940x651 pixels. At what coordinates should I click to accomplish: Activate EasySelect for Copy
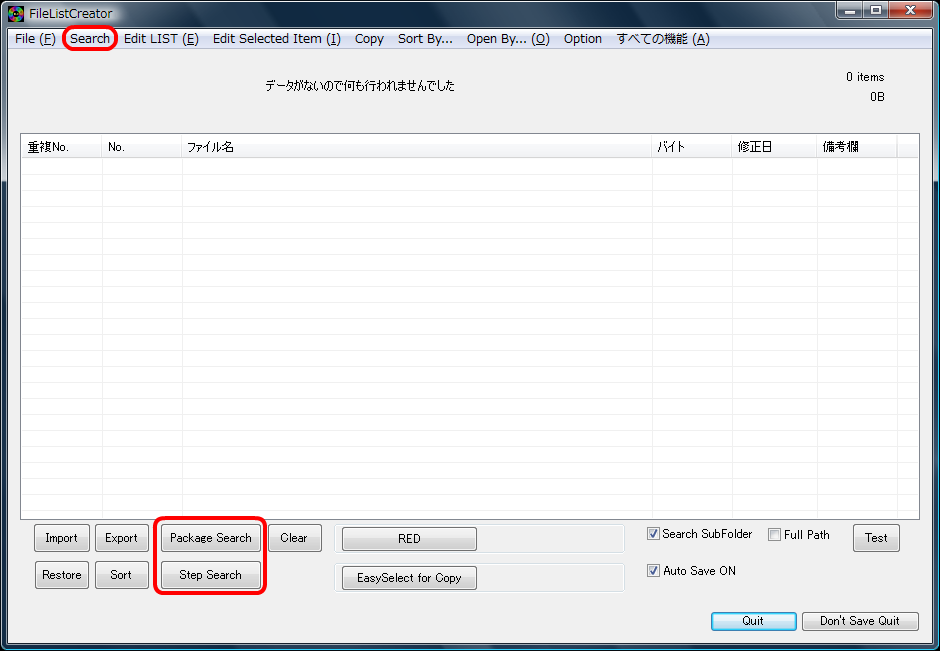click(408, 577)
